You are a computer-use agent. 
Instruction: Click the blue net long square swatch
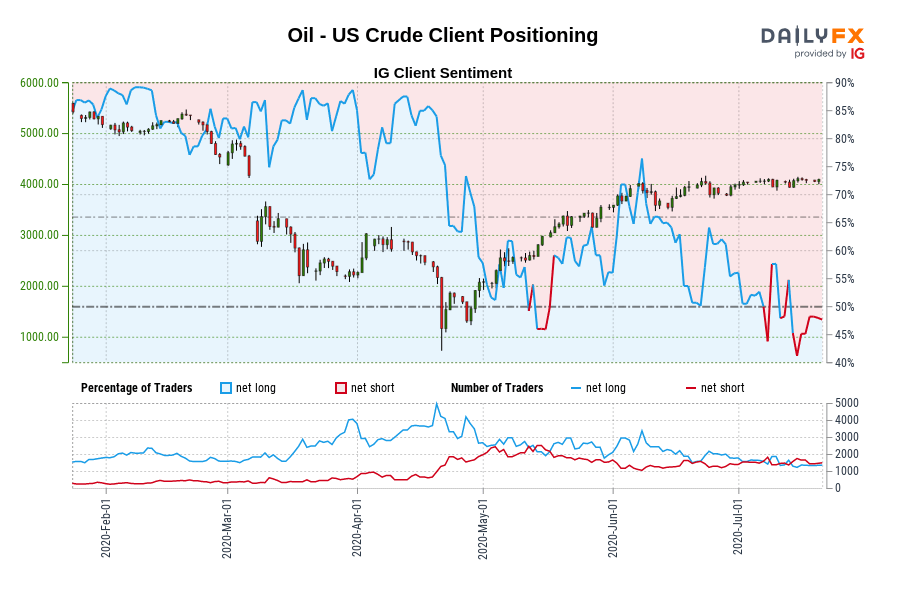coord(225,388)
